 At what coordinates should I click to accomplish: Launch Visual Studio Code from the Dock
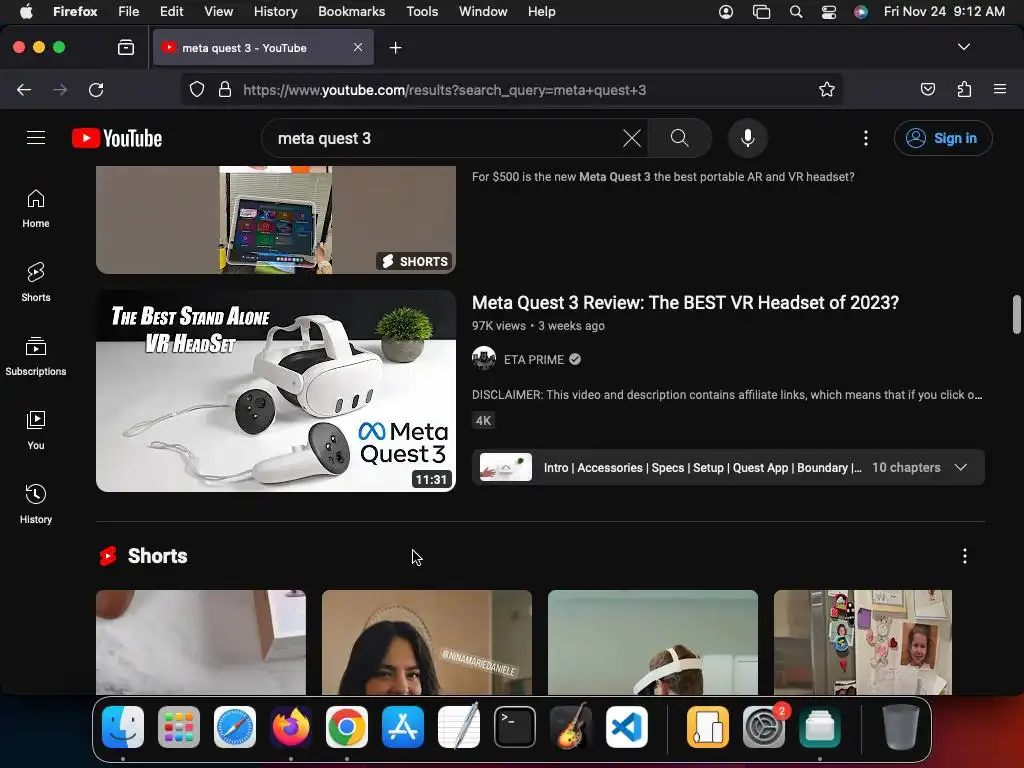click(x=627, y=727)
